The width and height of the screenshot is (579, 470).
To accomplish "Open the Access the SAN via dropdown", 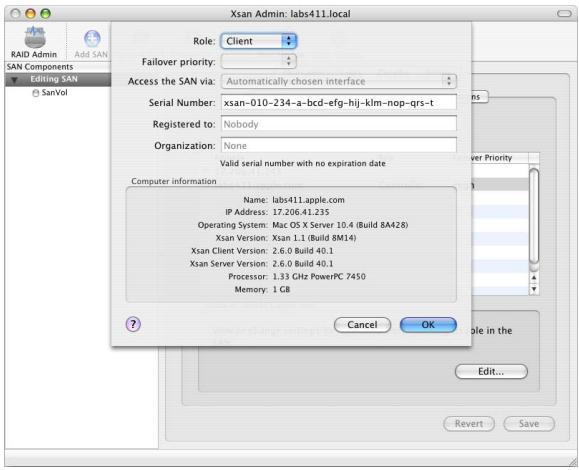I will [x=339, y=81].
